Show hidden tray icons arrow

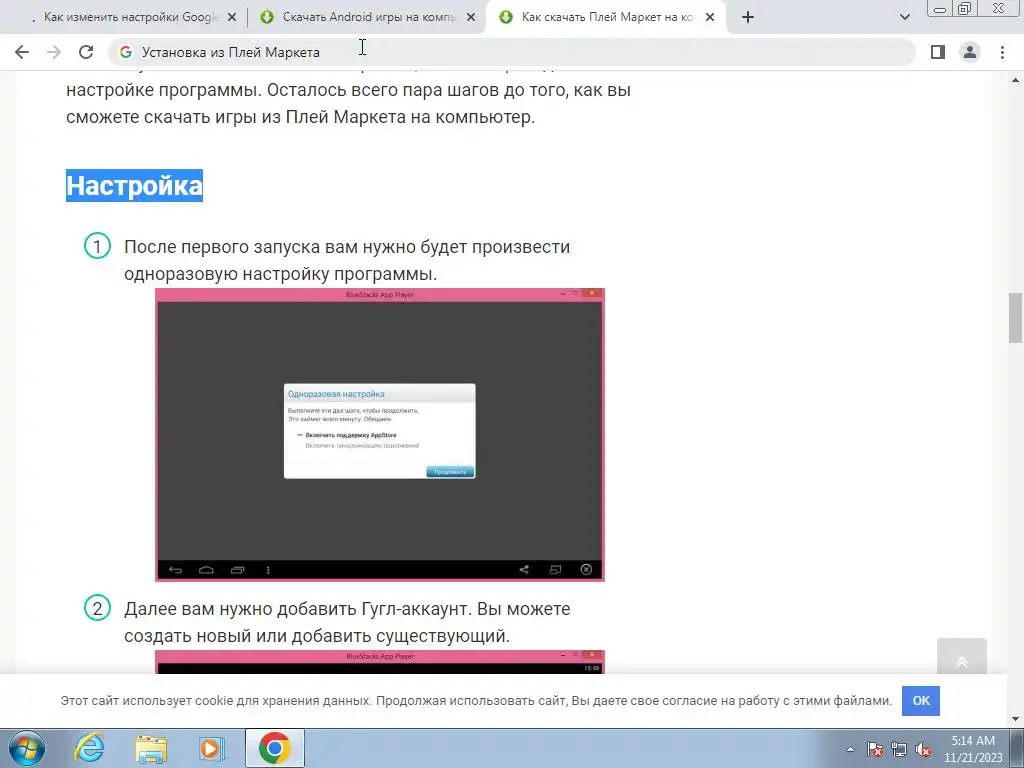(850, 749)
